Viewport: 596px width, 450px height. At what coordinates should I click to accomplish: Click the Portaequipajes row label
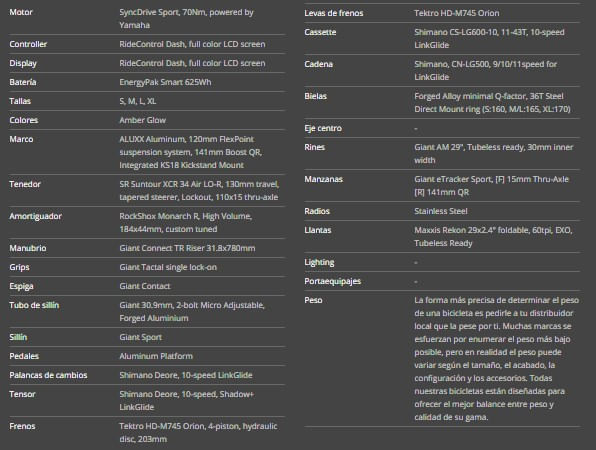333,281
